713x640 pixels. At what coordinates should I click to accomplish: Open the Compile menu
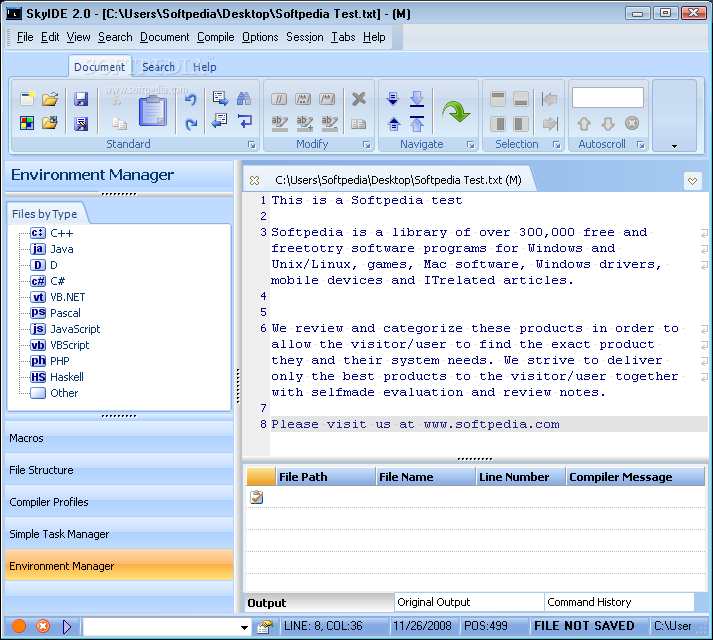(216, 37)
